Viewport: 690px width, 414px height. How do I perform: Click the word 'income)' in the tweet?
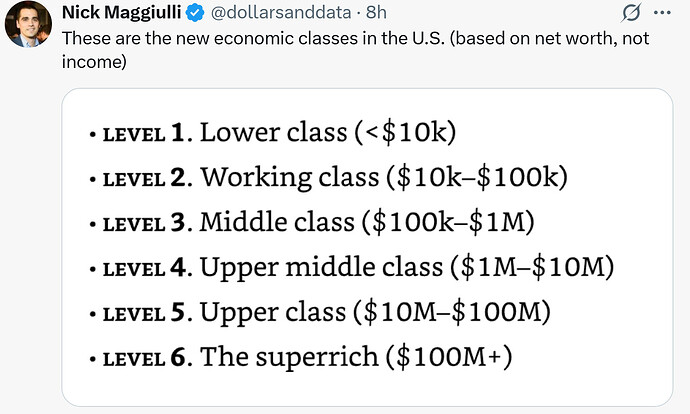94,62
